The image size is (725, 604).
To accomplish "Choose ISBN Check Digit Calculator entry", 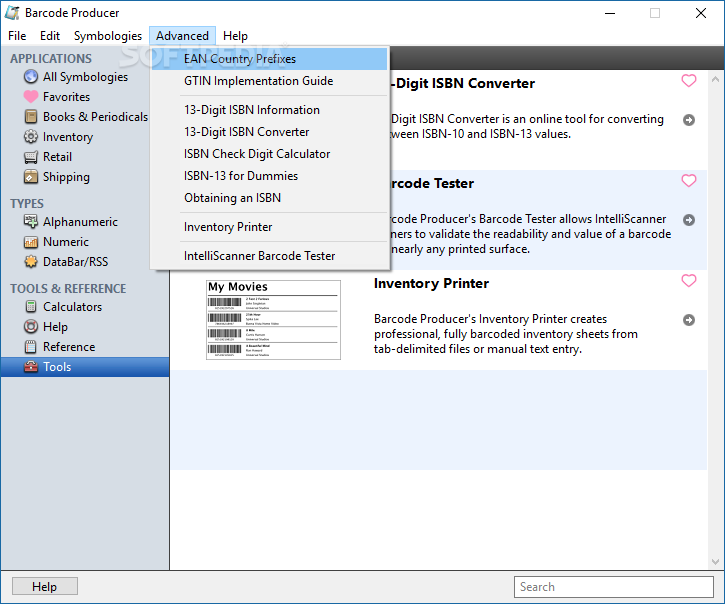I will point(270,154).
